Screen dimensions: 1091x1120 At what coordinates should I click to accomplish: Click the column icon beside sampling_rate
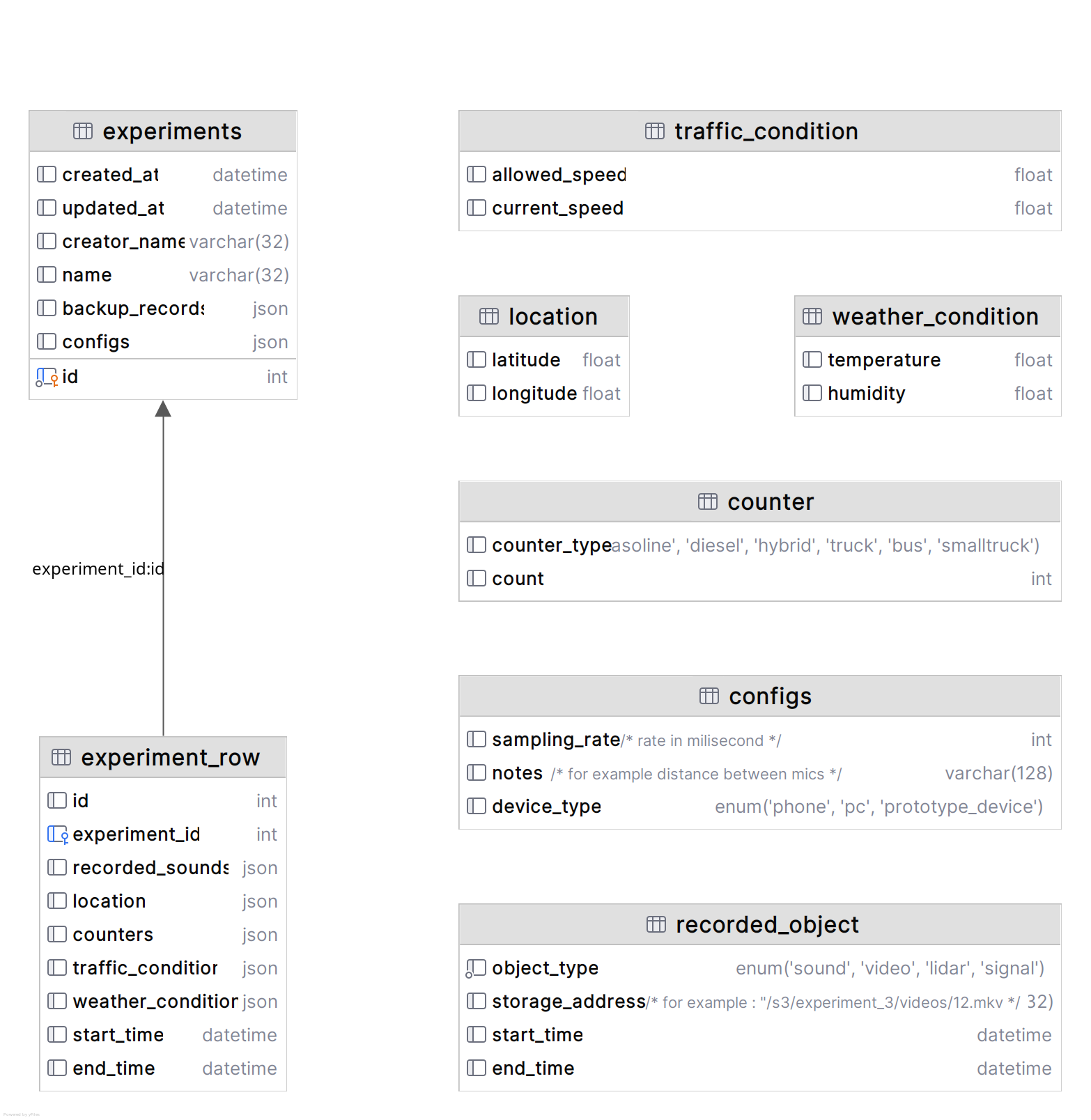tap(477, 740)
